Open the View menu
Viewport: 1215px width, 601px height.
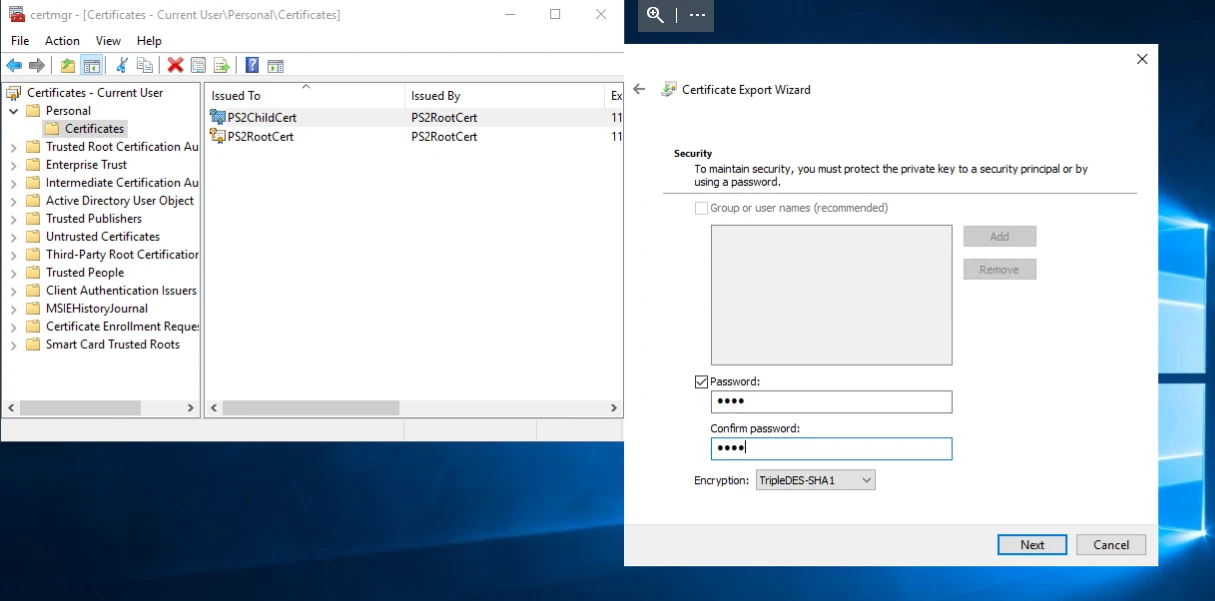(108, 41)
